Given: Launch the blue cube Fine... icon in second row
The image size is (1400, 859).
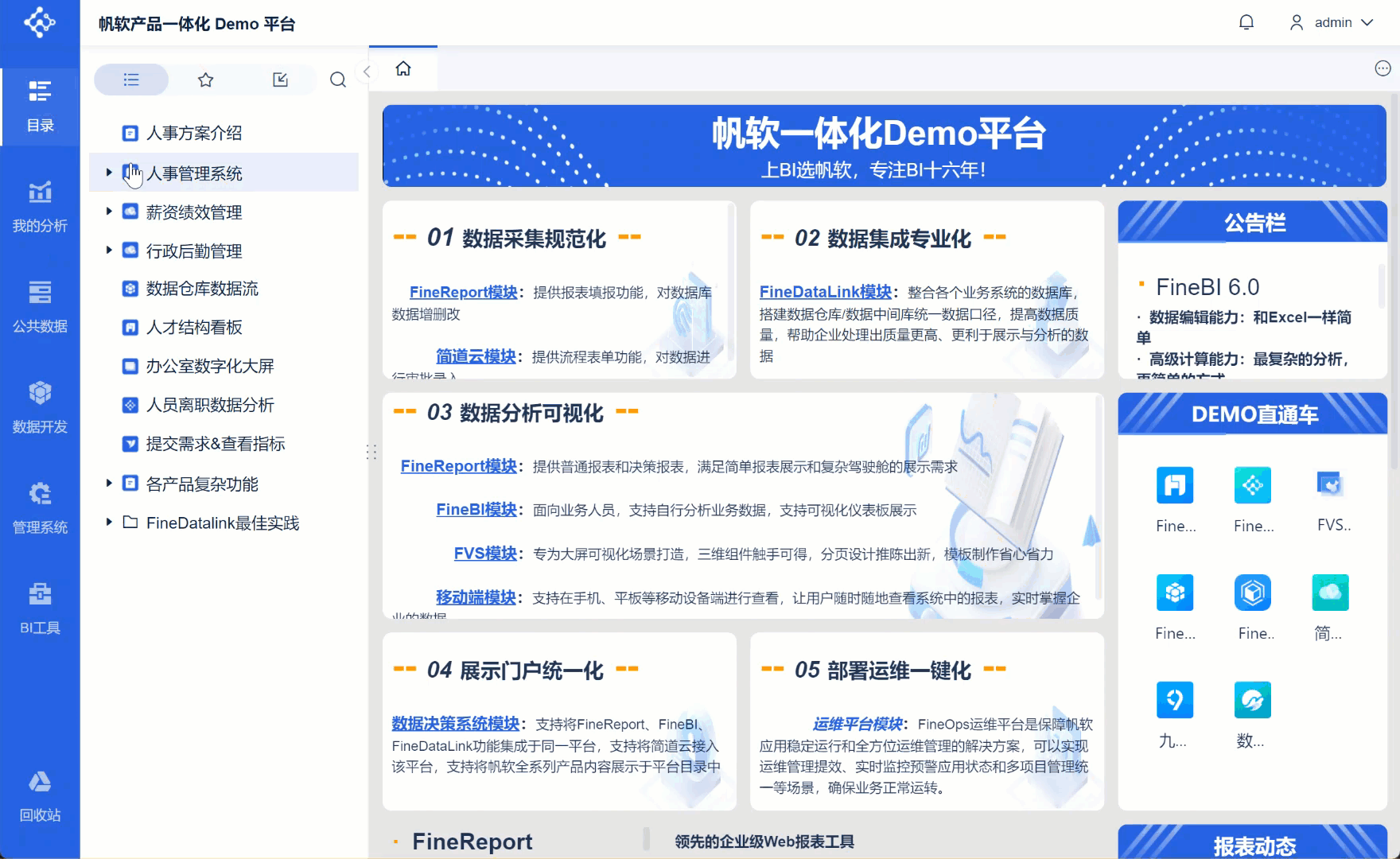Looking at the screenshot, I should tap(1175, 593).
